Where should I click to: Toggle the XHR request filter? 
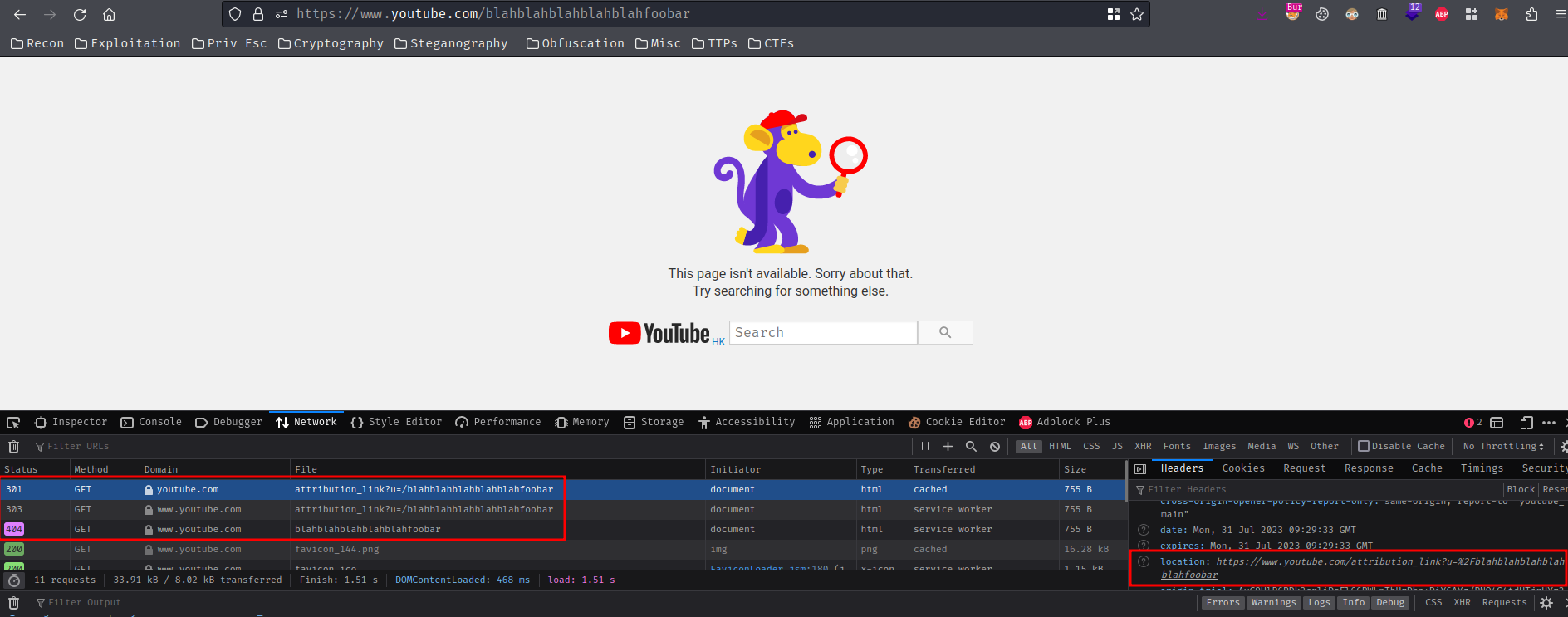[x=1143, y=447]
